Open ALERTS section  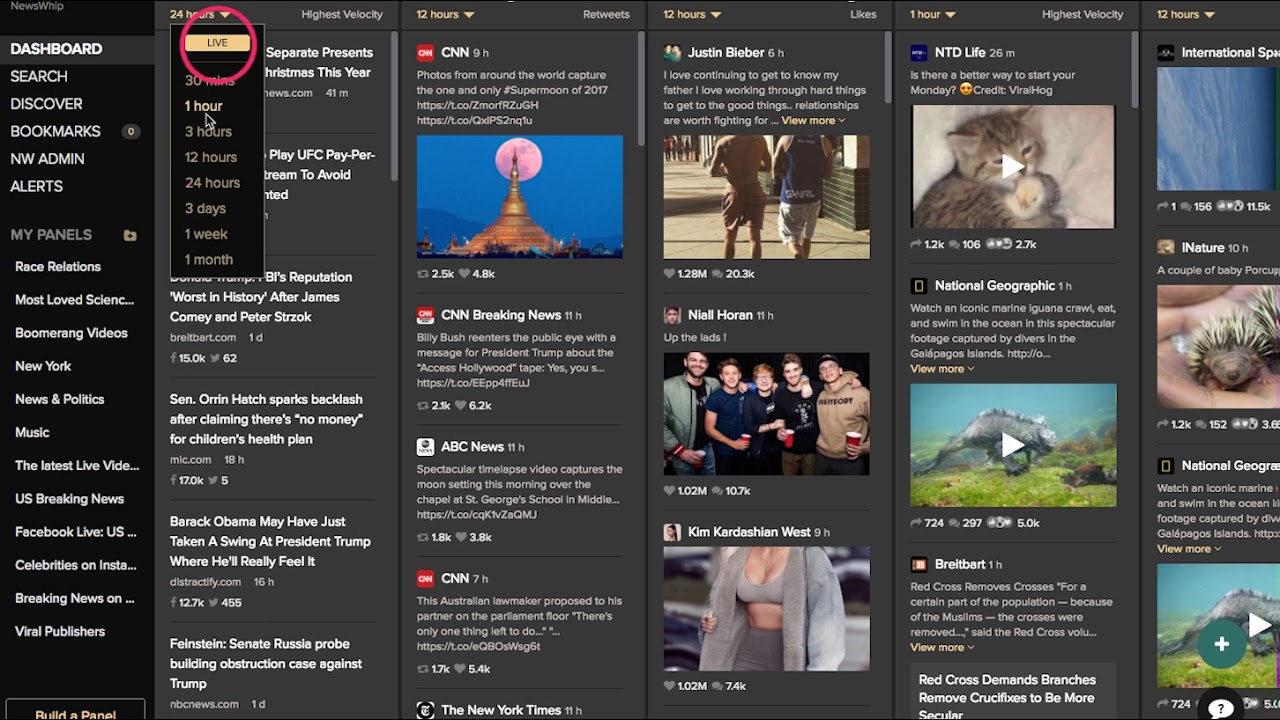(x=36, y=186)
